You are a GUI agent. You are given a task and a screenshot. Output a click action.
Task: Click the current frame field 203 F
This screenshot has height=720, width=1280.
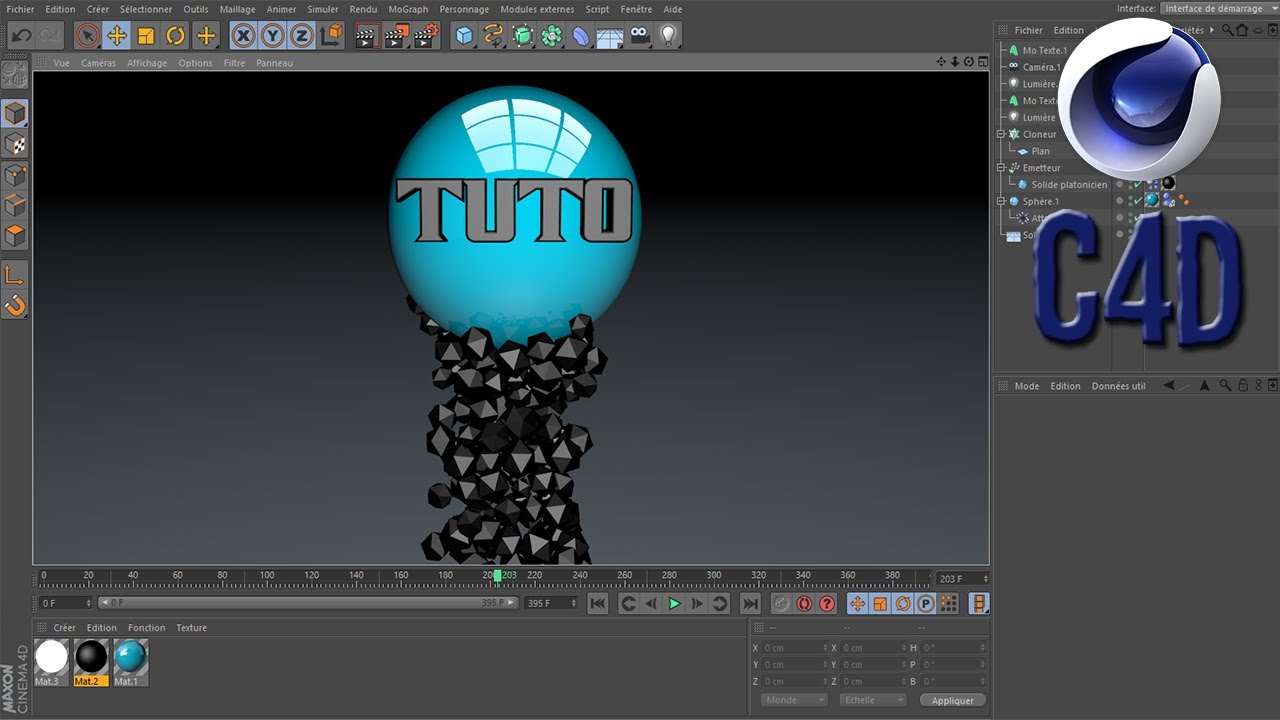coord(963,579)
